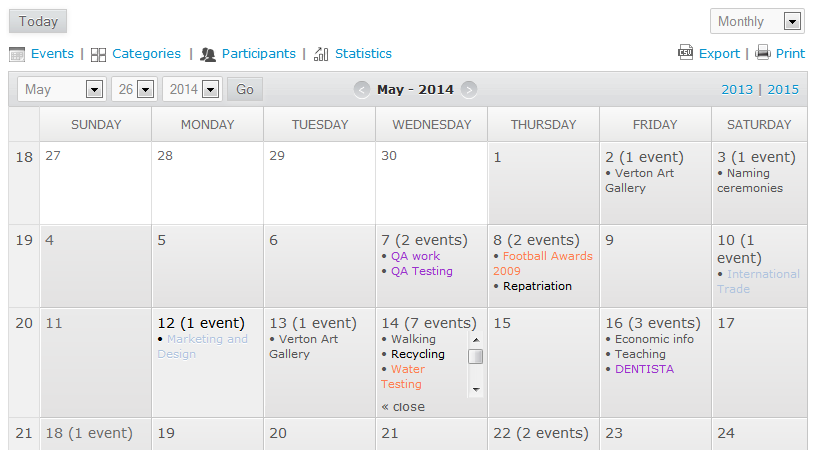Click the Statistics chart icon

point(321,54)
